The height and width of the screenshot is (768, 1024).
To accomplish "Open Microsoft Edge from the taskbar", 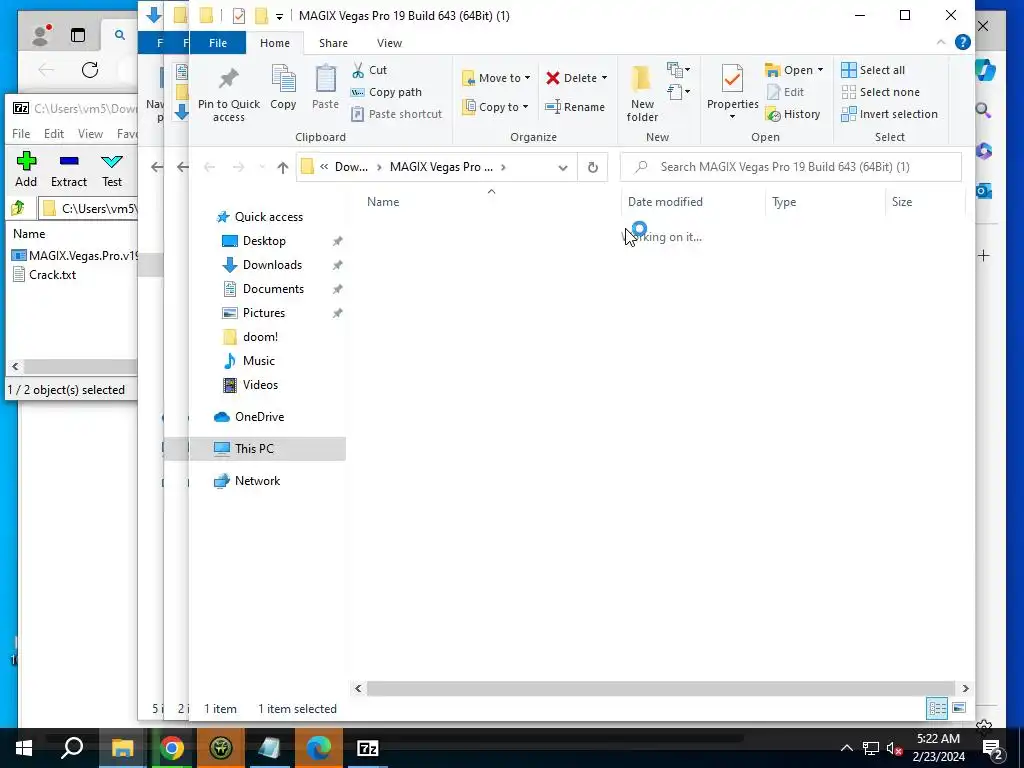I will (319, 748).
